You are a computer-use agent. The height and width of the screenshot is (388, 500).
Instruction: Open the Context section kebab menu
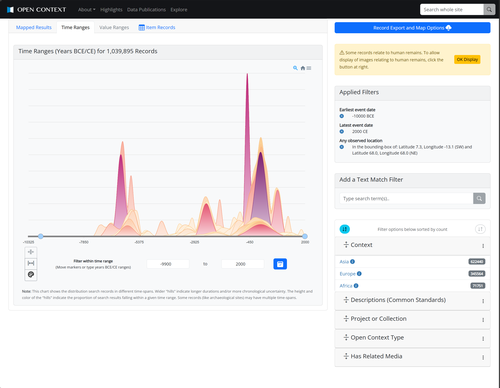click(483, 246)
